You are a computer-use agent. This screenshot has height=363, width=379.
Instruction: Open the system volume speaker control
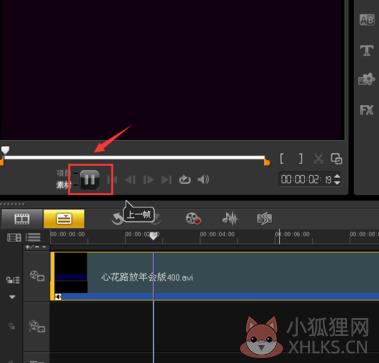(x=203, y=180)
